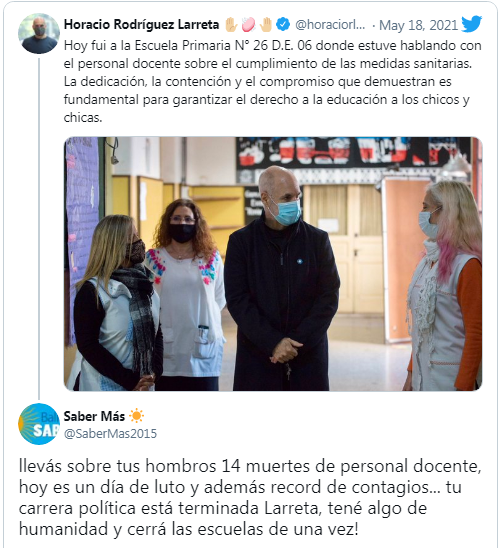Click the first raised hand emoji
The height and width of the screenshot is (548, 500).
(x=231, y=24)
